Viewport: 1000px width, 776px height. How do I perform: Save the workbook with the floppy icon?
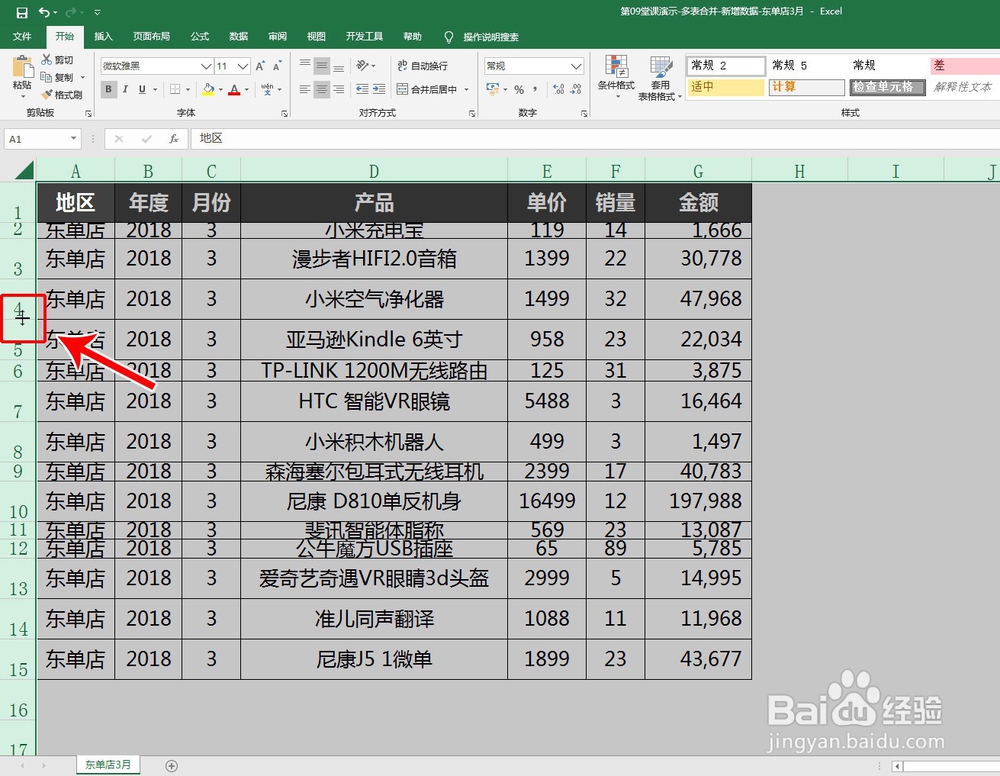pos(22,12)
